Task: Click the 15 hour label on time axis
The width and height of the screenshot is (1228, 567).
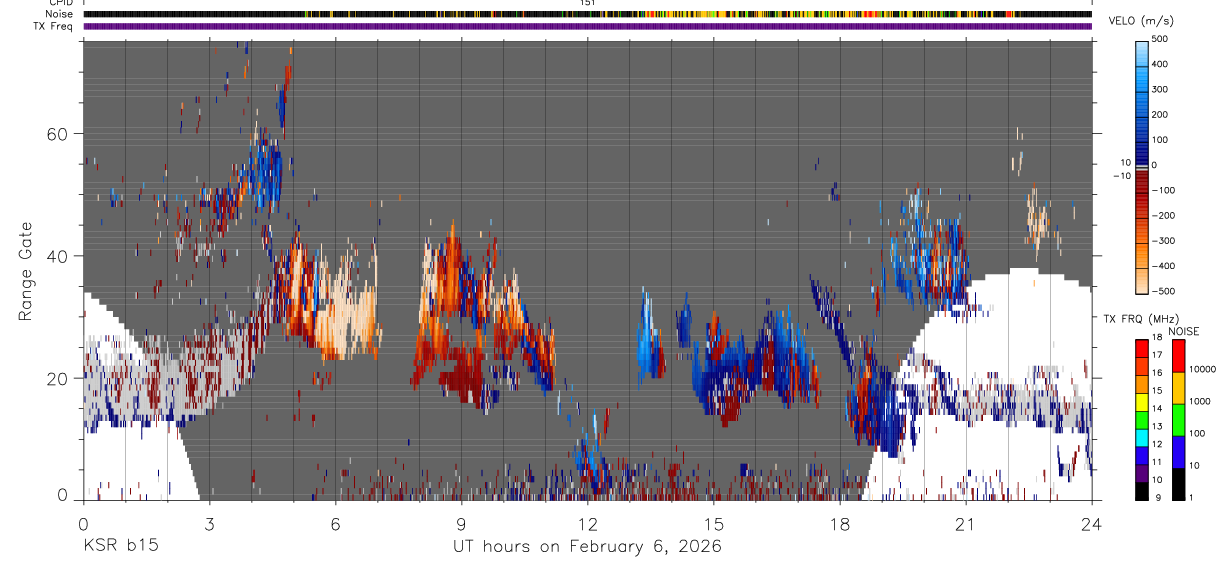Action: tap(714, 523)
